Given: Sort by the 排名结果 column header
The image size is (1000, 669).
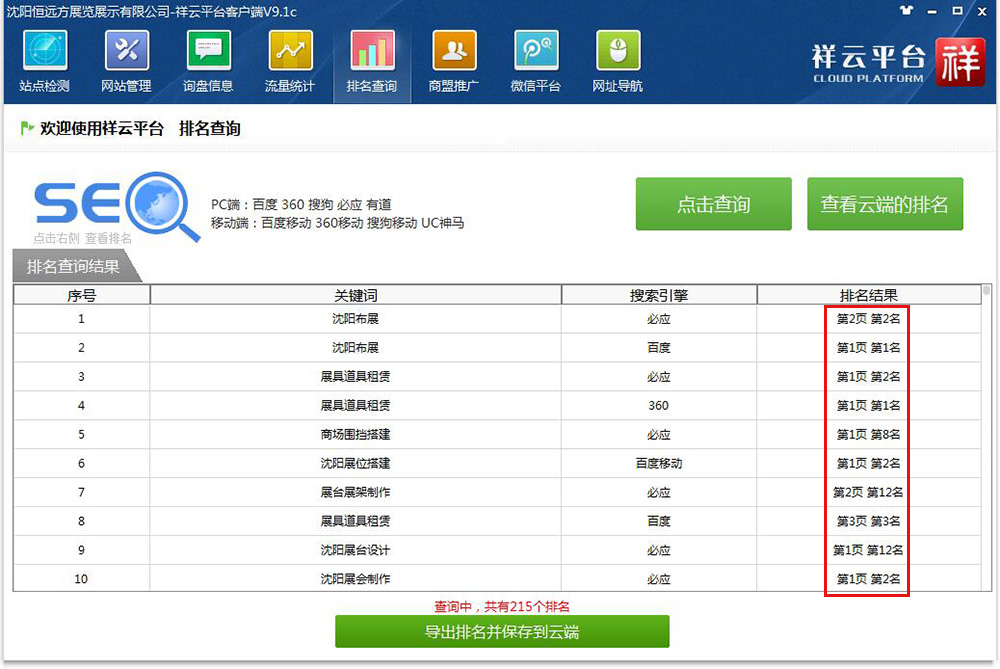Looking at the screenshot, I should (x=869, y=295).
